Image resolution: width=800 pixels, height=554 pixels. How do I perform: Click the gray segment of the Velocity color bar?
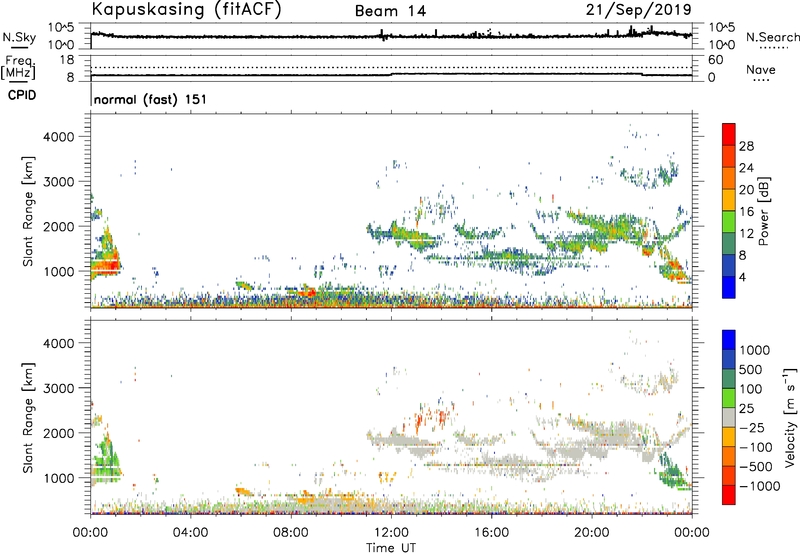729,417
